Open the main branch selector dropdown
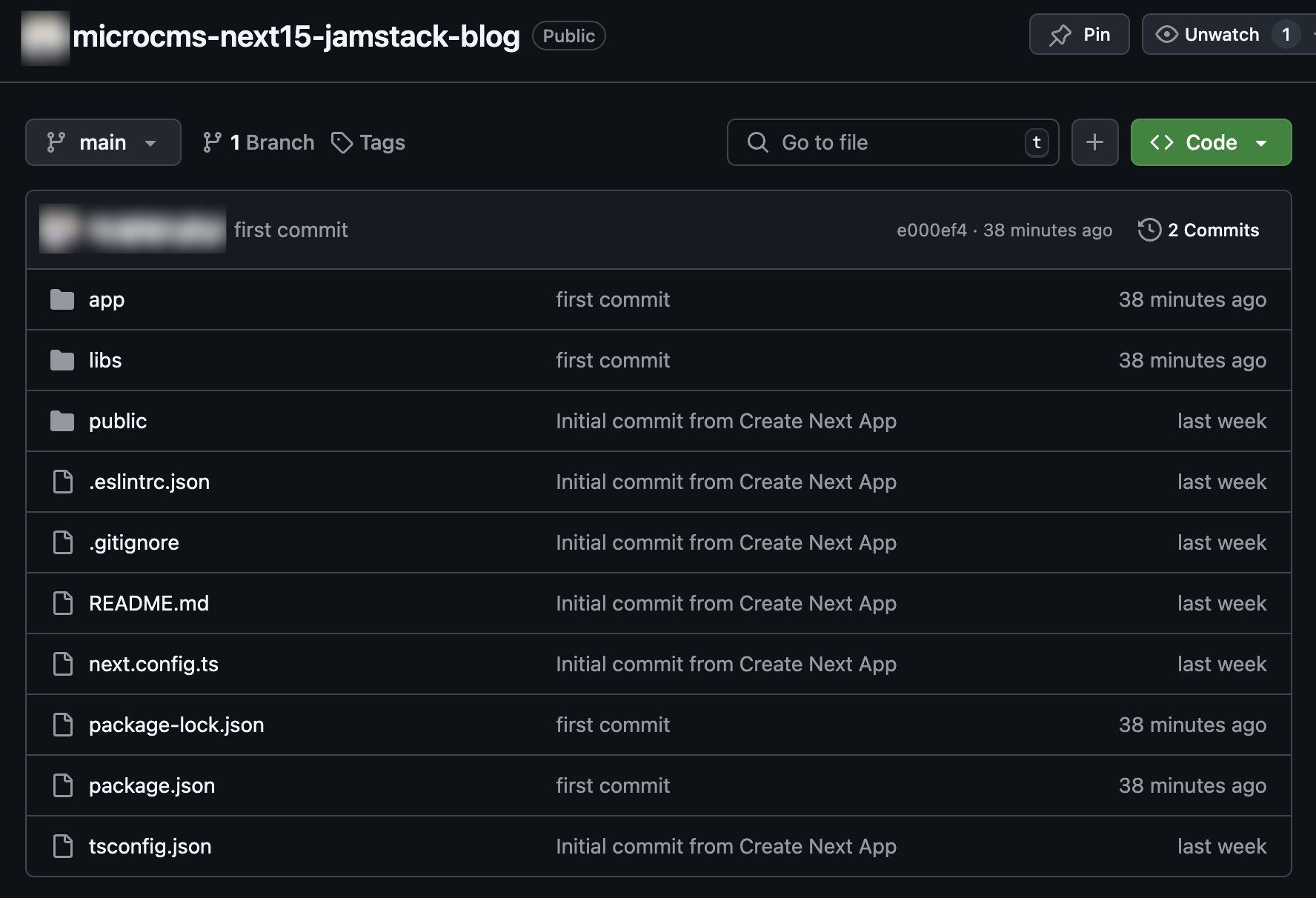Screen dimensions: 1316x898 [103, 142]
